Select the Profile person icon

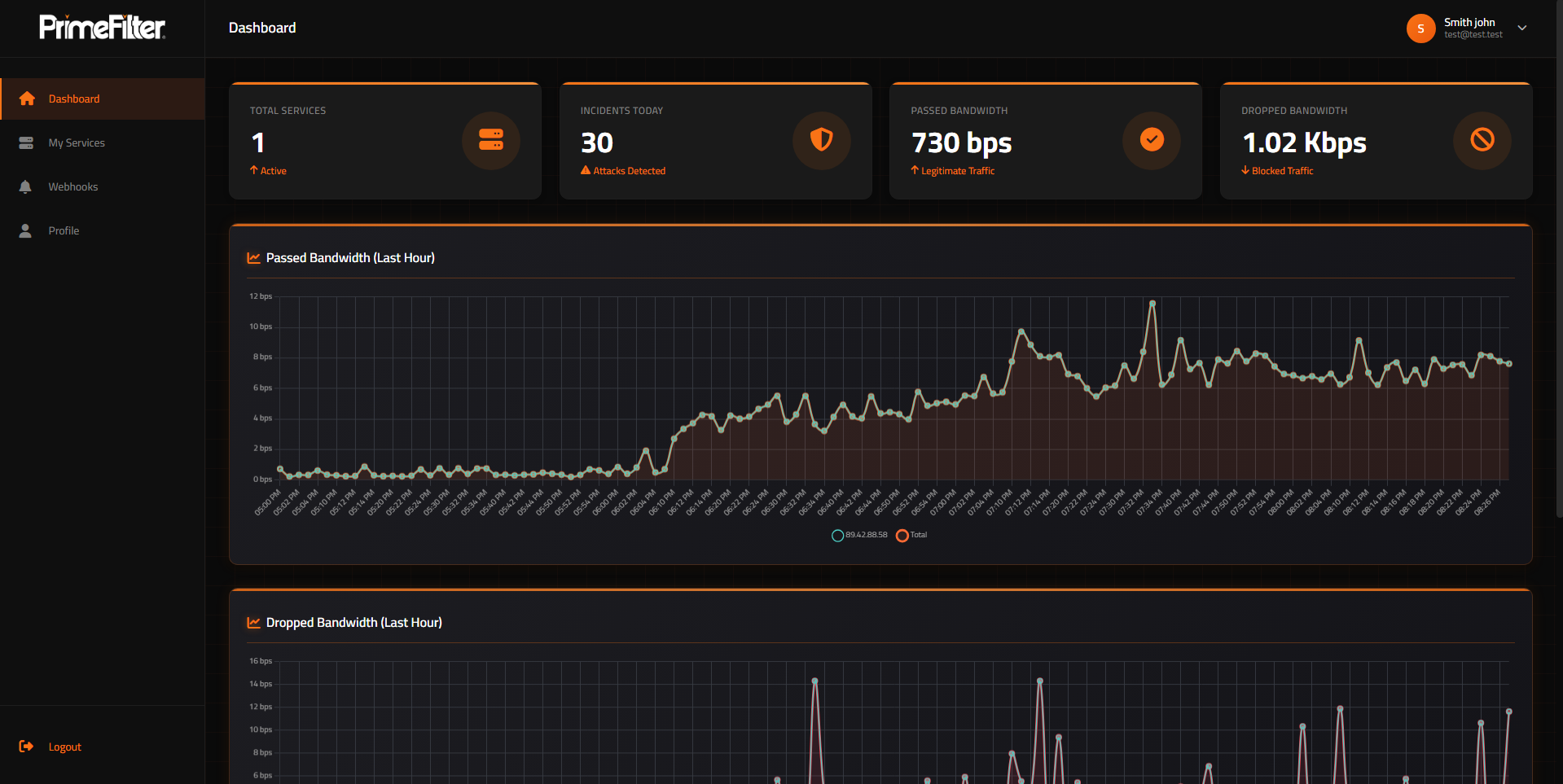(x=25, y=230)
